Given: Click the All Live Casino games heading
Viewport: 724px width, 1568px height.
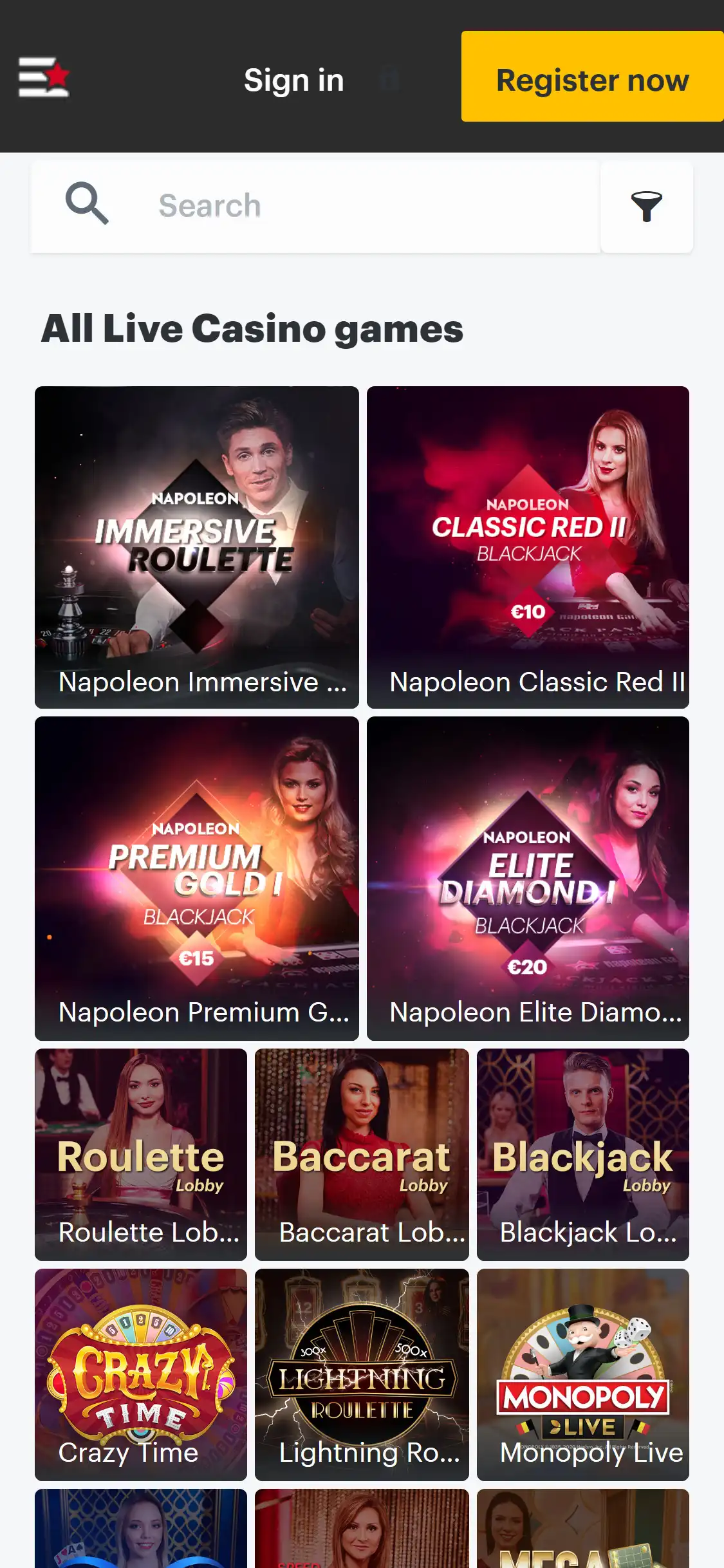Looking at the screenshot, I should 252,330.
